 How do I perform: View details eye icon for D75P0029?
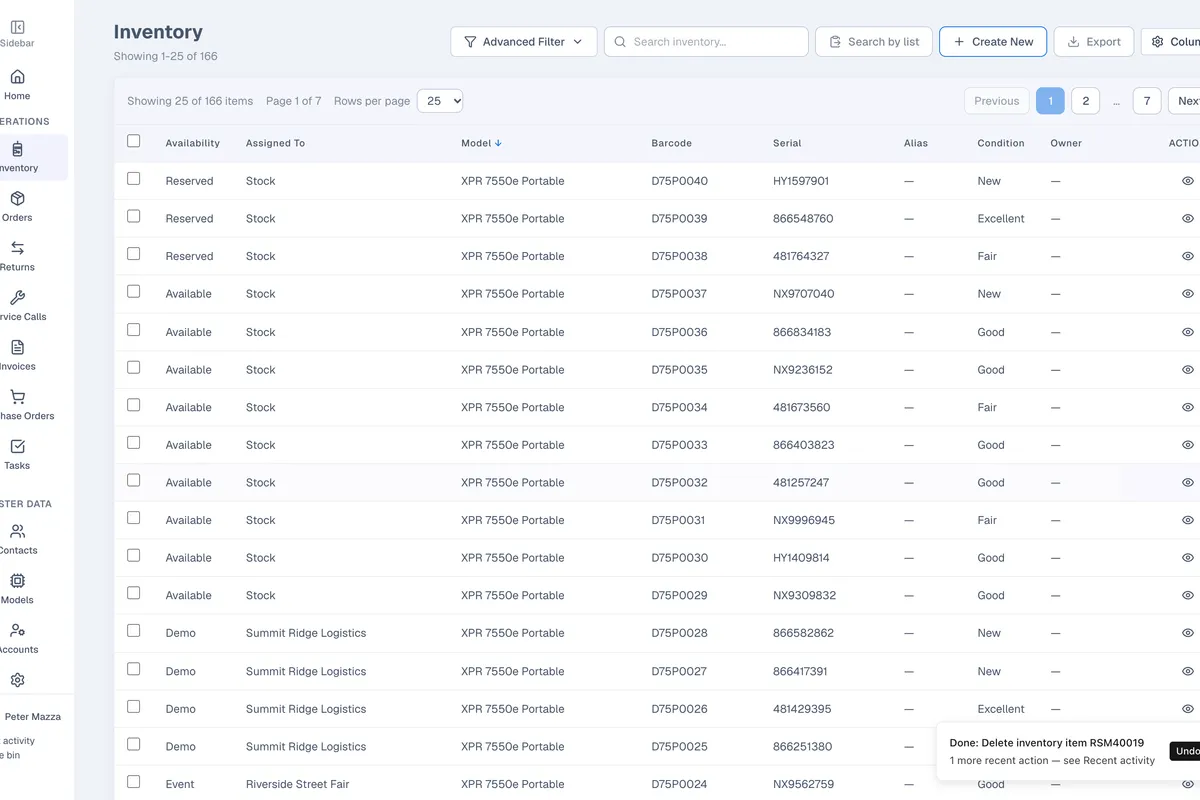(x=1188, y=595)
